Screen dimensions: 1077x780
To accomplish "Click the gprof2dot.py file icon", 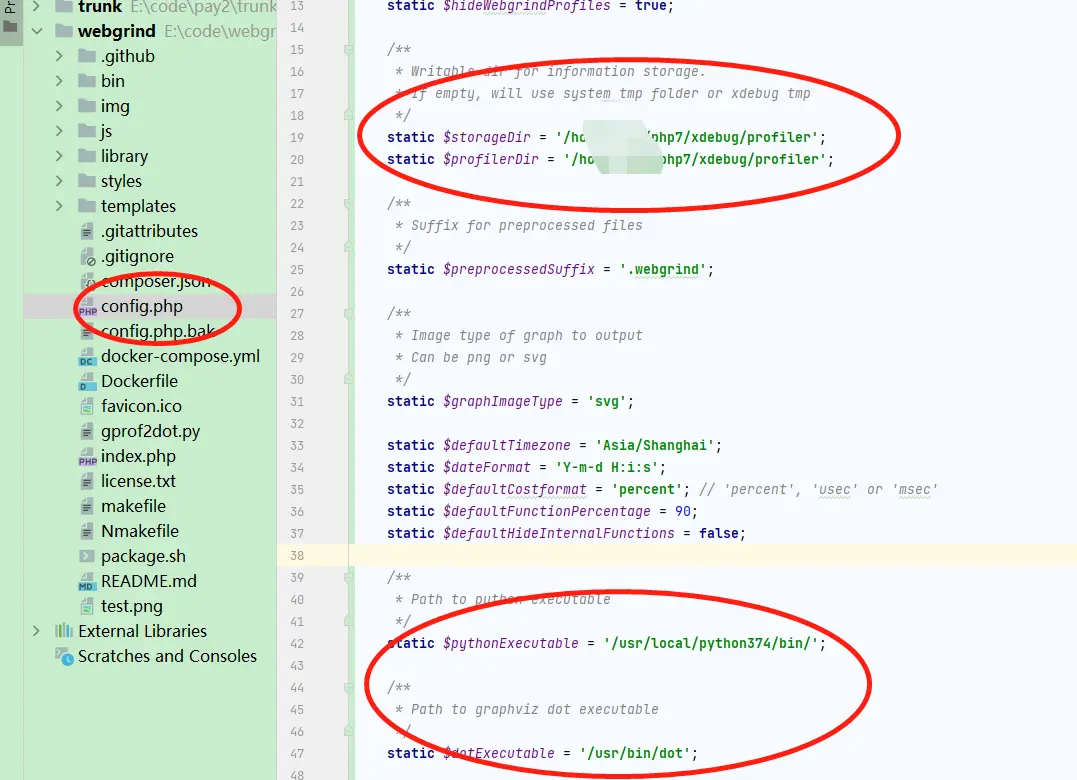I will coord(87,432).
